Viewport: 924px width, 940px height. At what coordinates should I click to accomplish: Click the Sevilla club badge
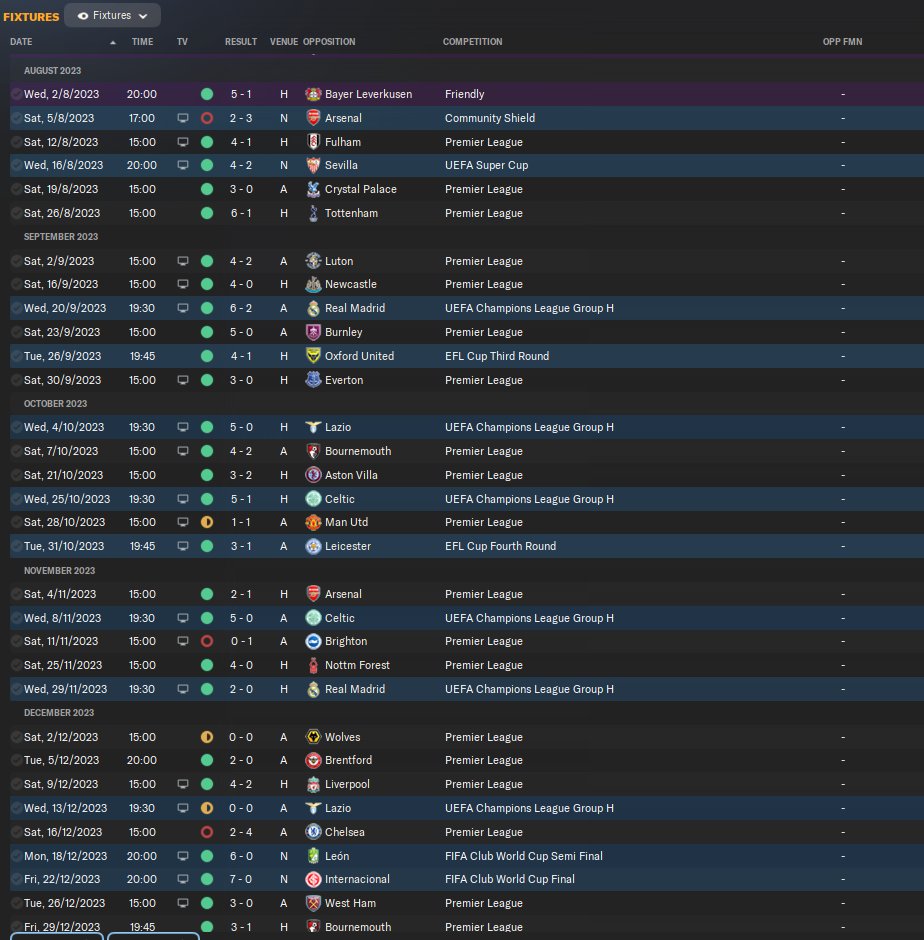[313, 165]
